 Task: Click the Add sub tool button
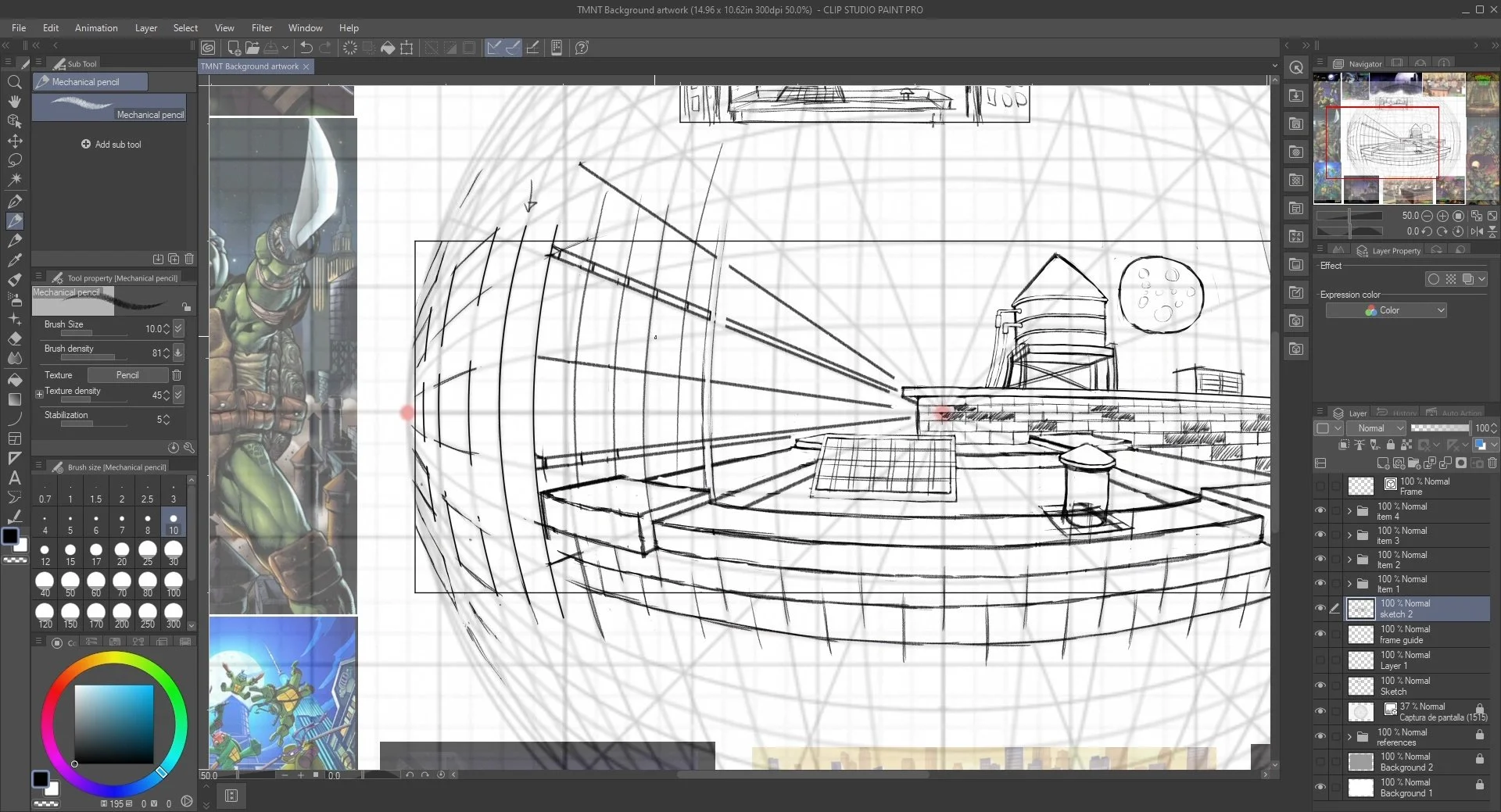point(112,144)
